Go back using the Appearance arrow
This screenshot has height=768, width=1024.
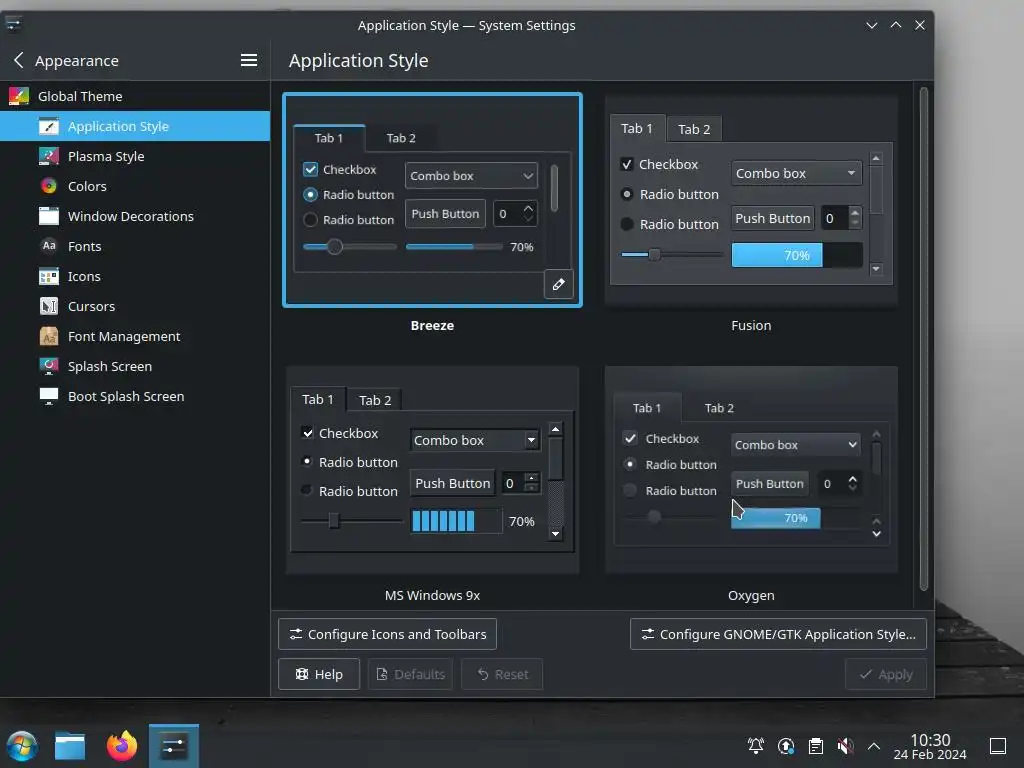point(18,60)
